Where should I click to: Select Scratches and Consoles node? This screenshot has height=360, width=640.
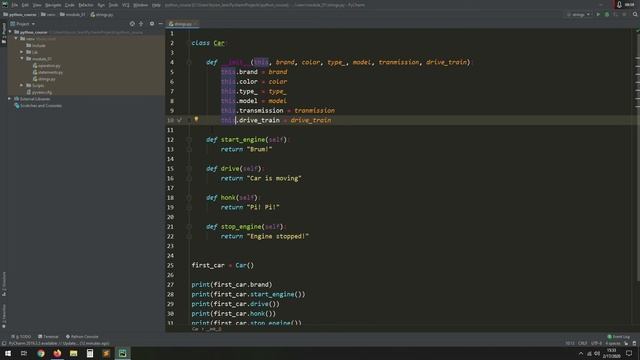[38, 106]
